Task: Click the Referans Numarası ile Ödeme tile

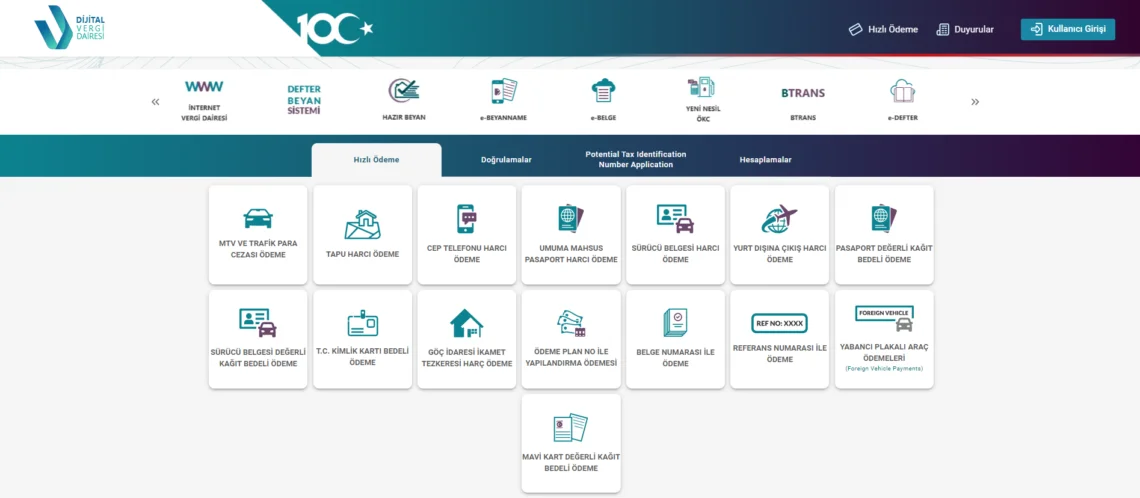Action: (x=779, y=339)
